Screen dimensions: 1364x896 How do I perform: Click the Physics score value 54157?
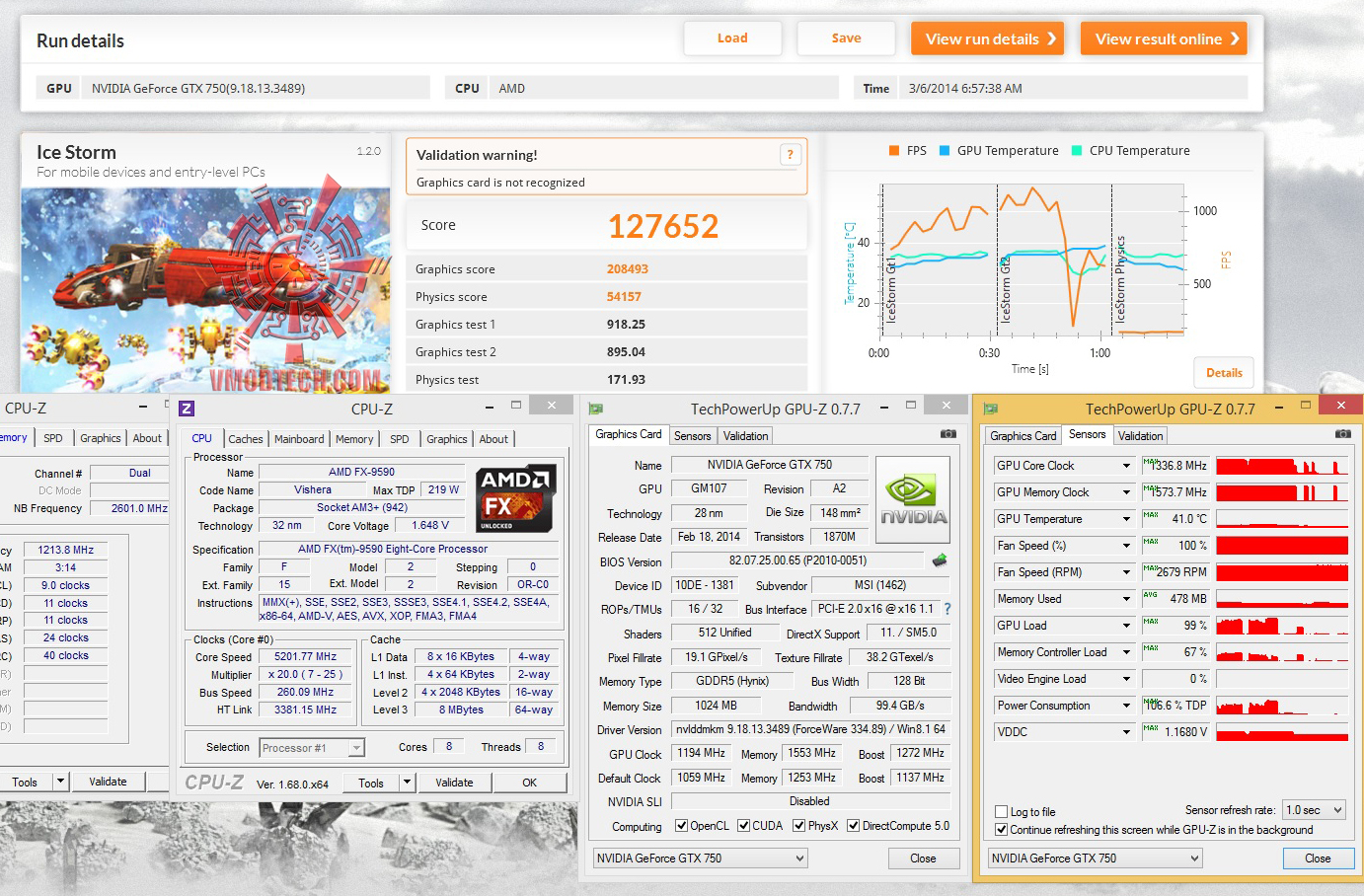(x=624, y=297)
